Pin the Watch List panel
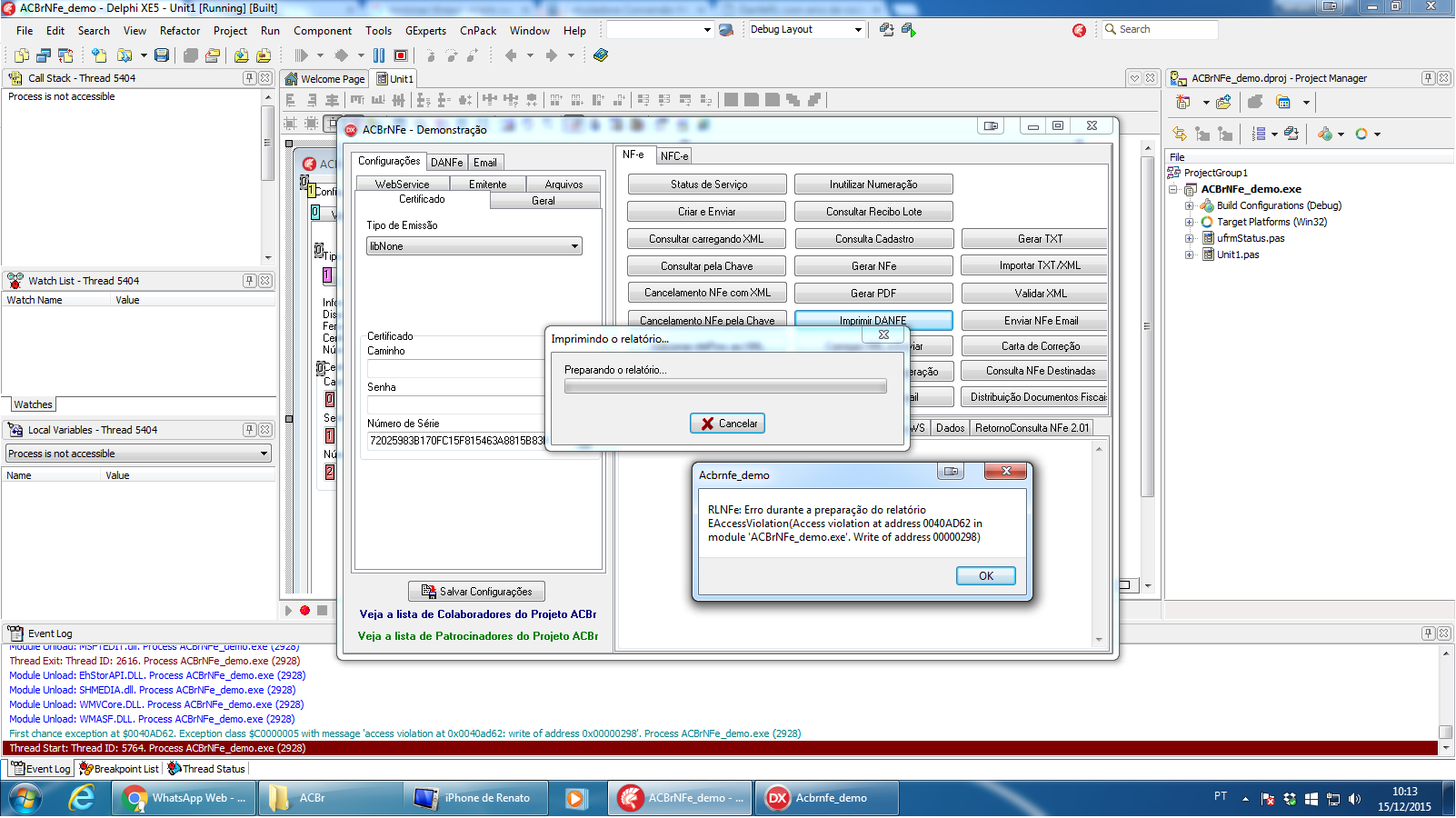 coord(250,281)
